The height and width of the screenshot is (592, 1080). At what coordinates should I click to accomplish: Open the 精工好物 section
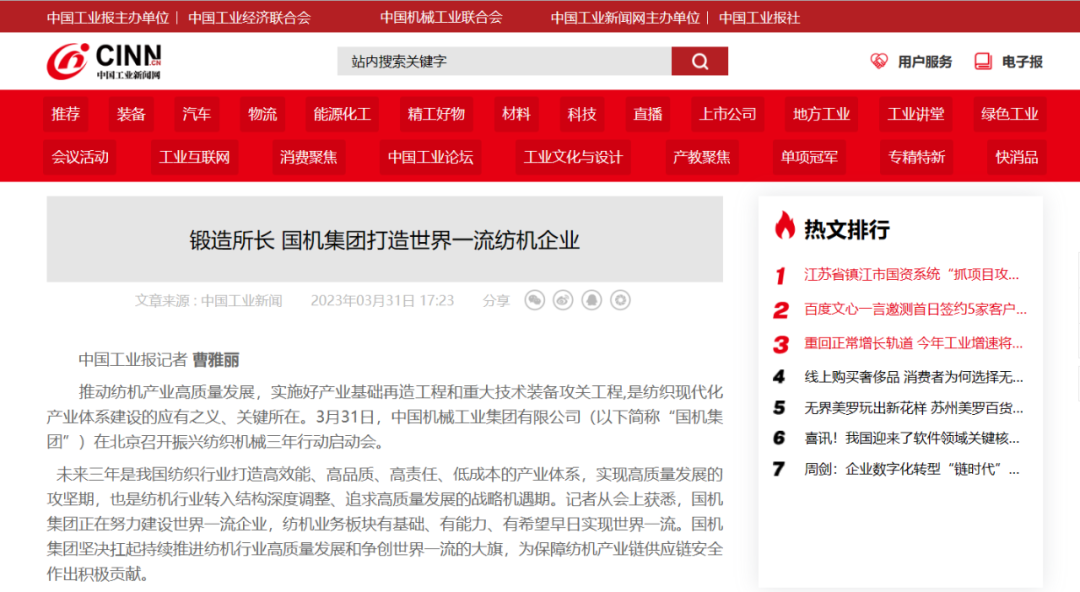436,114
